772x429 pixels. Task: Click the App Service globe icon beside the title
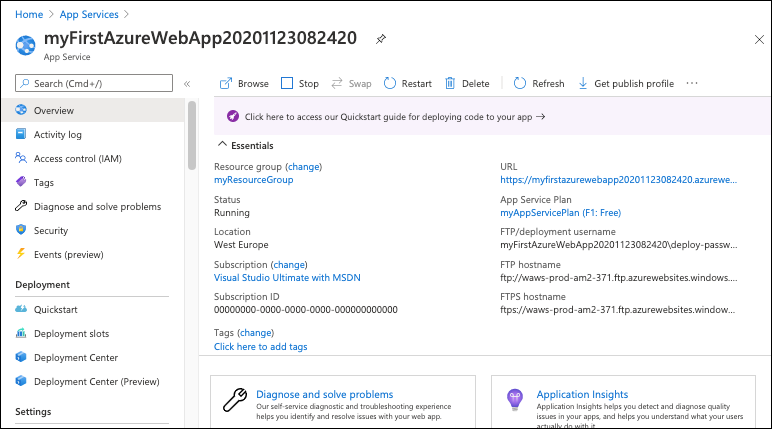26,45
